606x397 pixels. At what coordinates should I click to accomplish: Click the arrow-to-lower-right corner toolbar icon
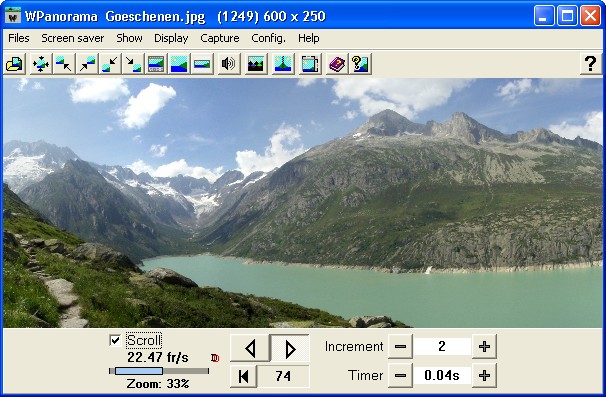(133, 64)
